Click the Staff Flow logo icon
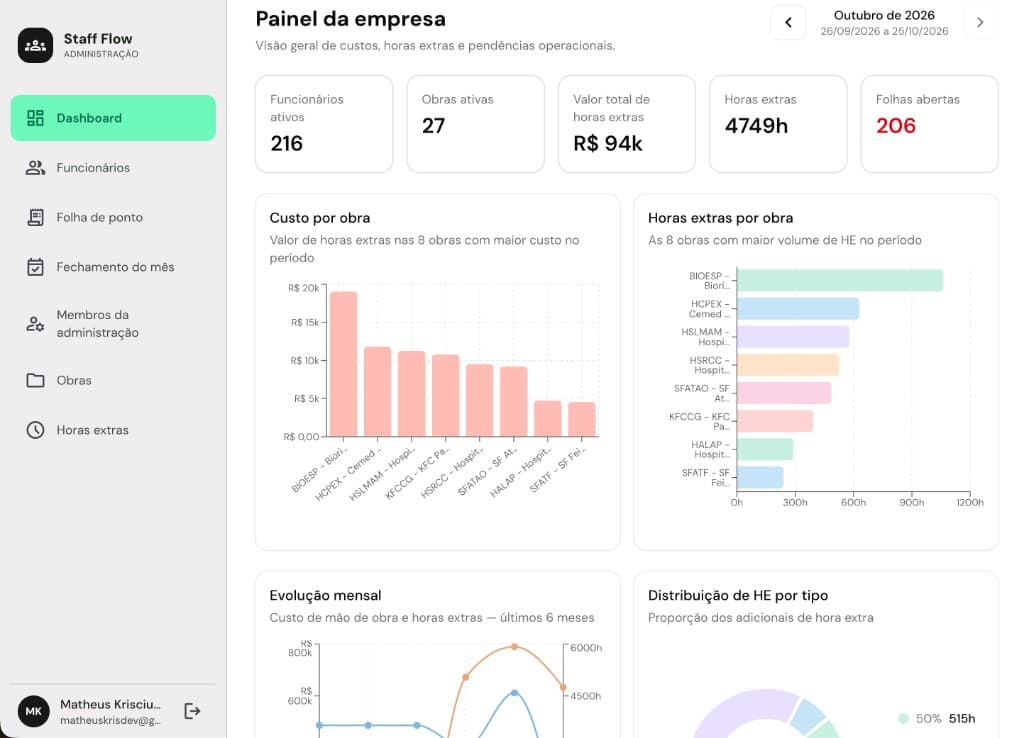This screenshot has height=738, width=1024. pos(35,45)
